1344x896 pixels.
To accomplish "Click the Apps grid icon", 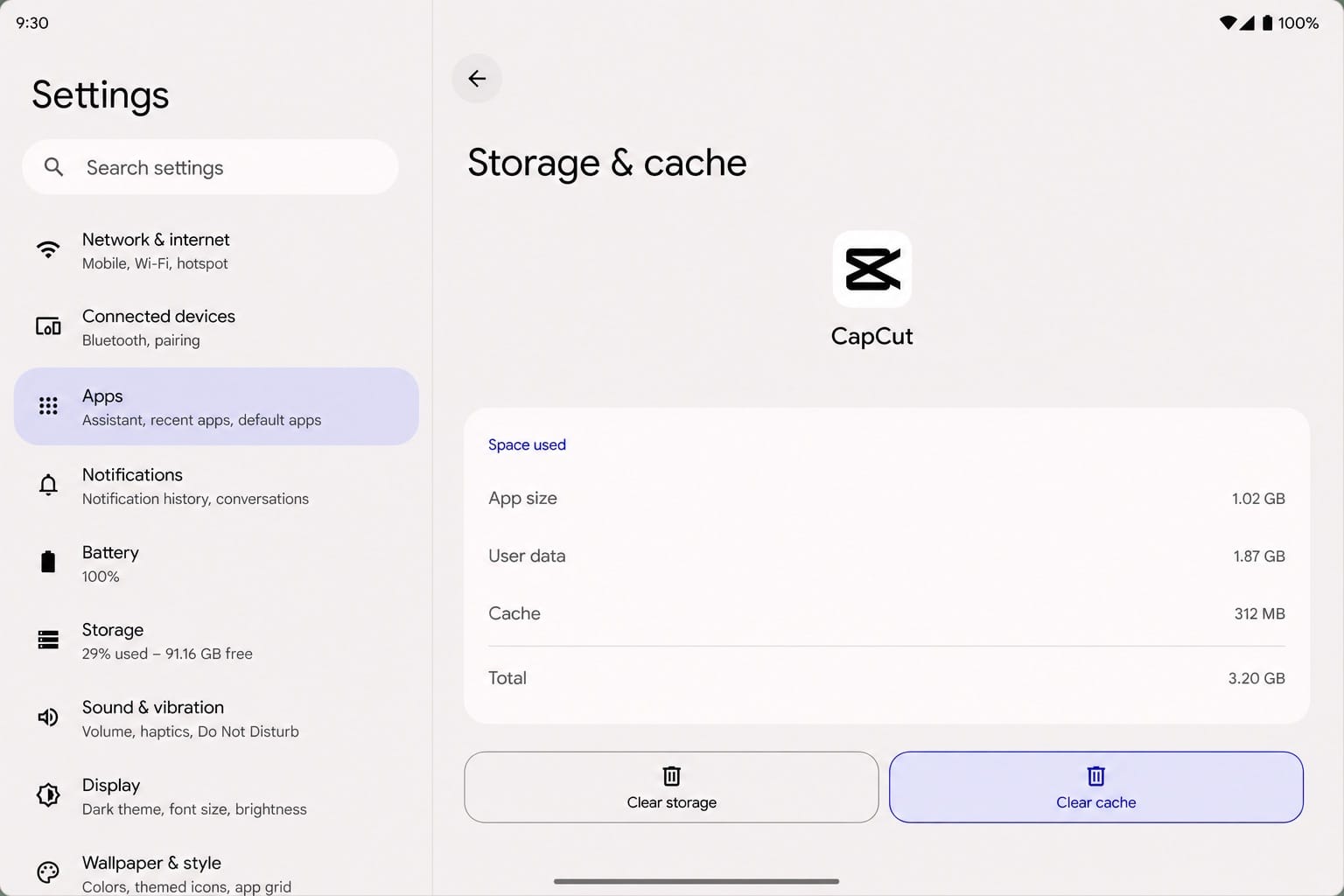I will click(48, 406).
